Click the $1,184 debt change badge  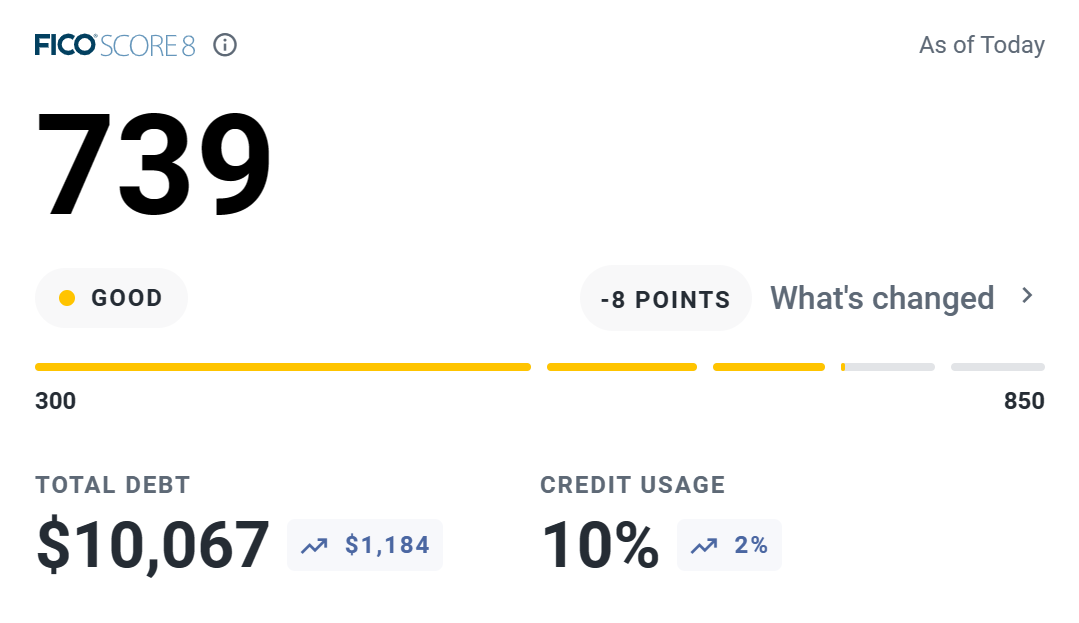click(365, 545)
